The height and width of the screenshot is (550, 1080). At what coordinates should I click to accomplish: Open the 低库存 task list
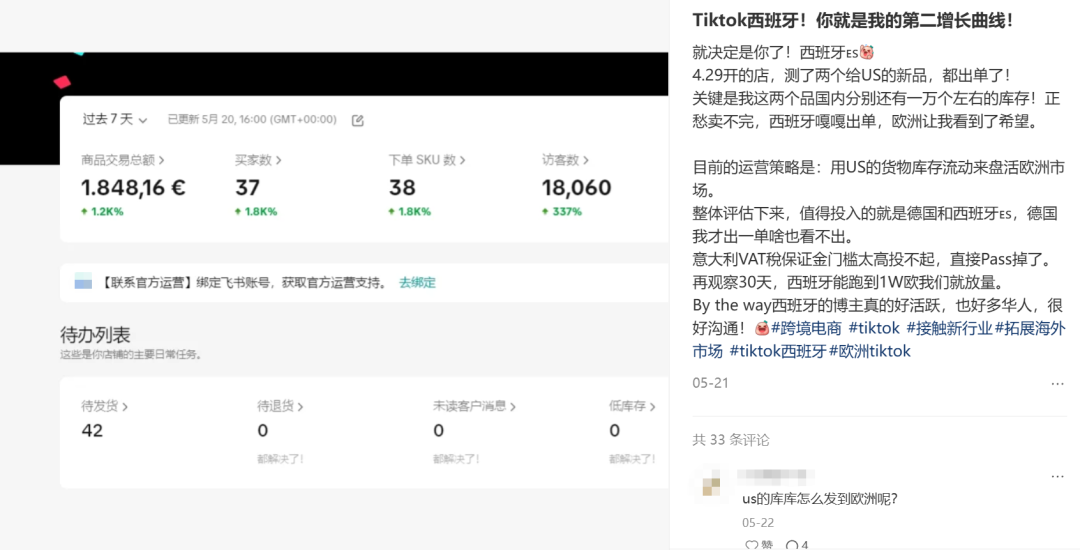[632, 406]
